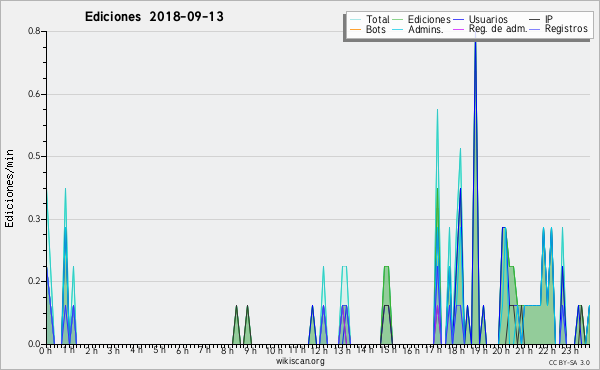Click the y-axis value "0.8"
Viewport: 600px width, 370px height.
(34, 31)
